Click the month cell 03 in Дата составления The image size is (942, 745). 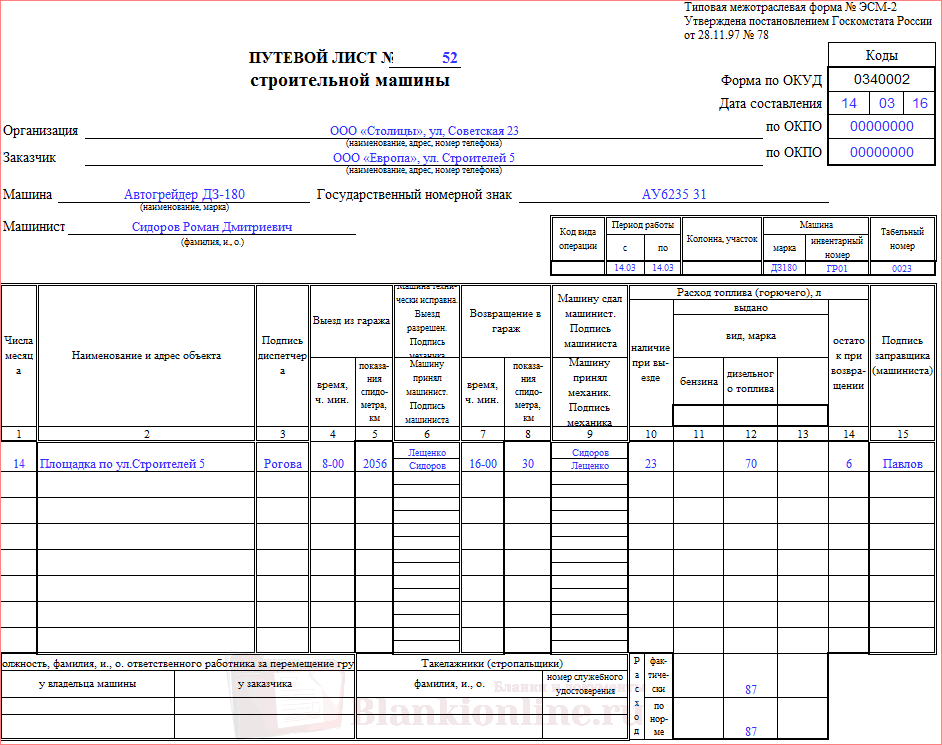tap(887, 103)
